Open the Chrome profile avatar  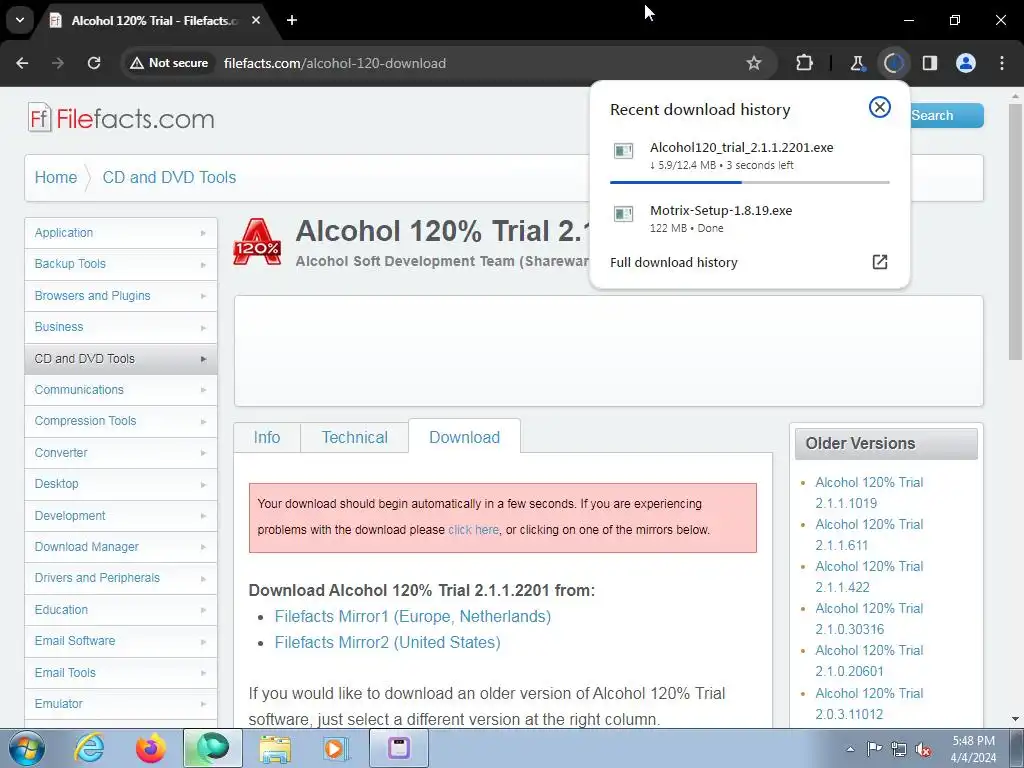pos(966,63)
